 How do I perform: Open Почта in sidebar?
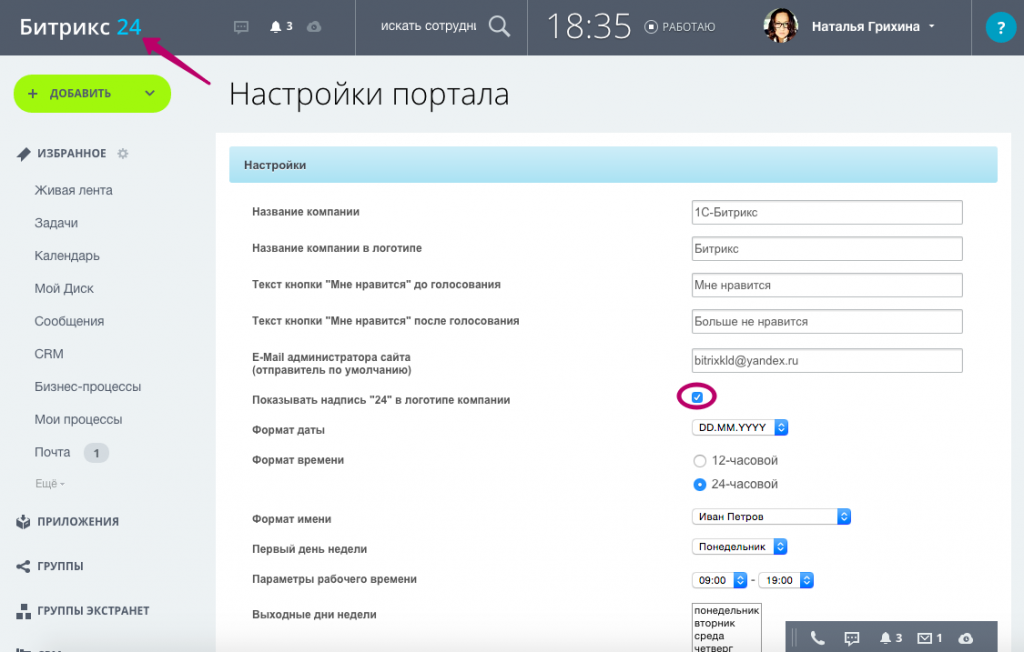click(x=52, y=451)
